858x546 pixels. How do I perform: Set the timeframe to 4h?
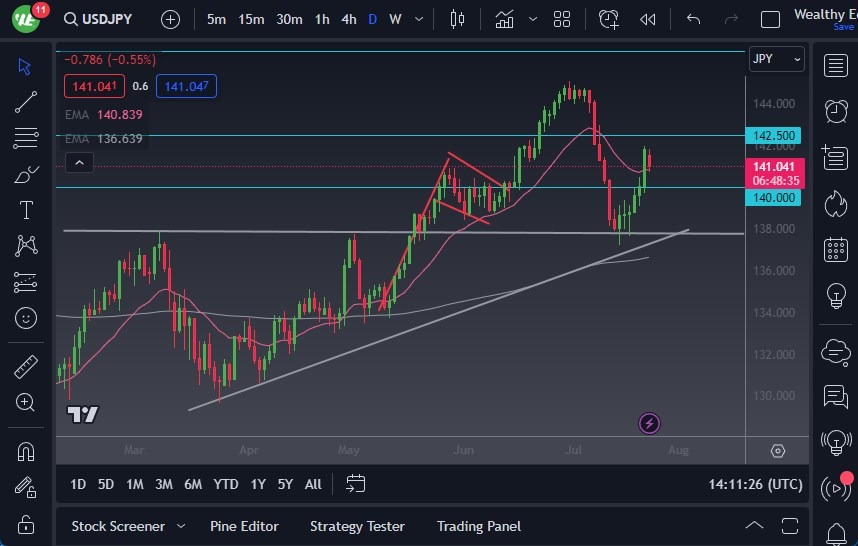point(348,19)
